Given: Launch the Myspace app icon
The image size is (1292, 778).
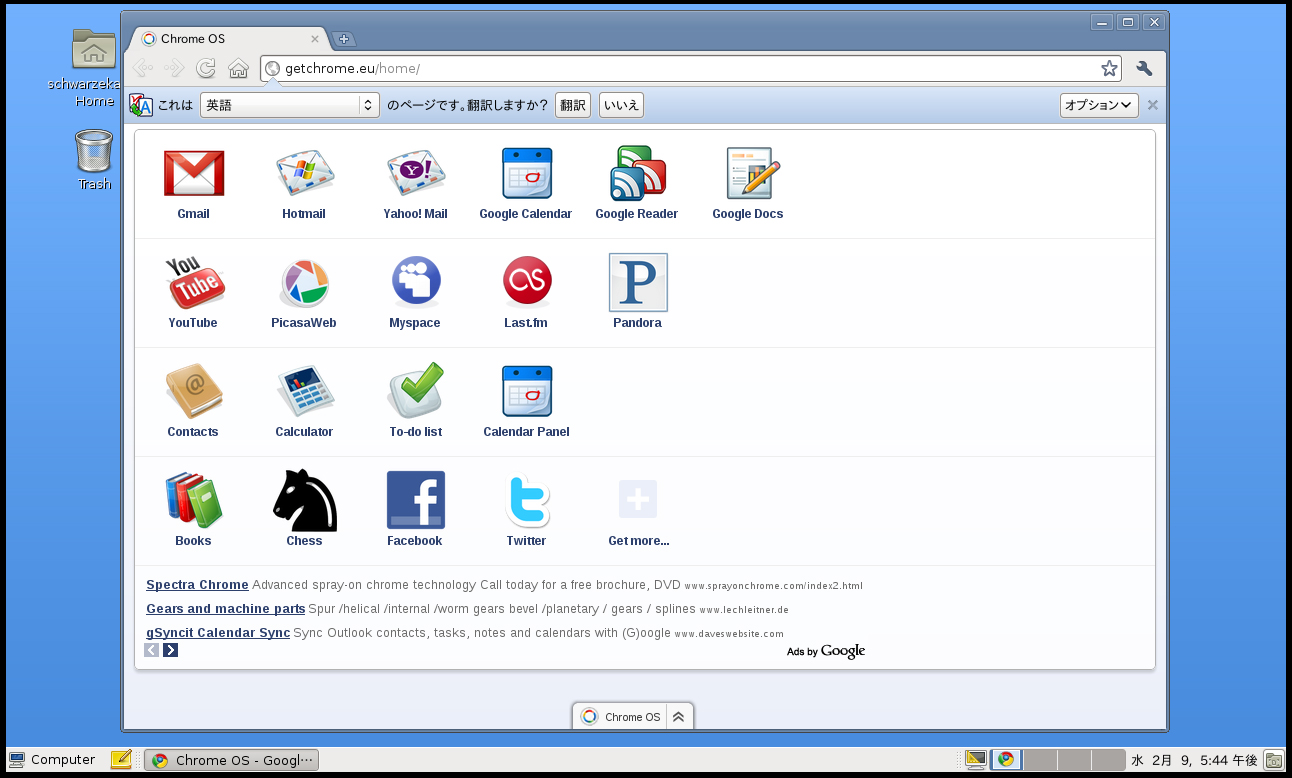Looking at the screenshot, I should click(416, 282).
